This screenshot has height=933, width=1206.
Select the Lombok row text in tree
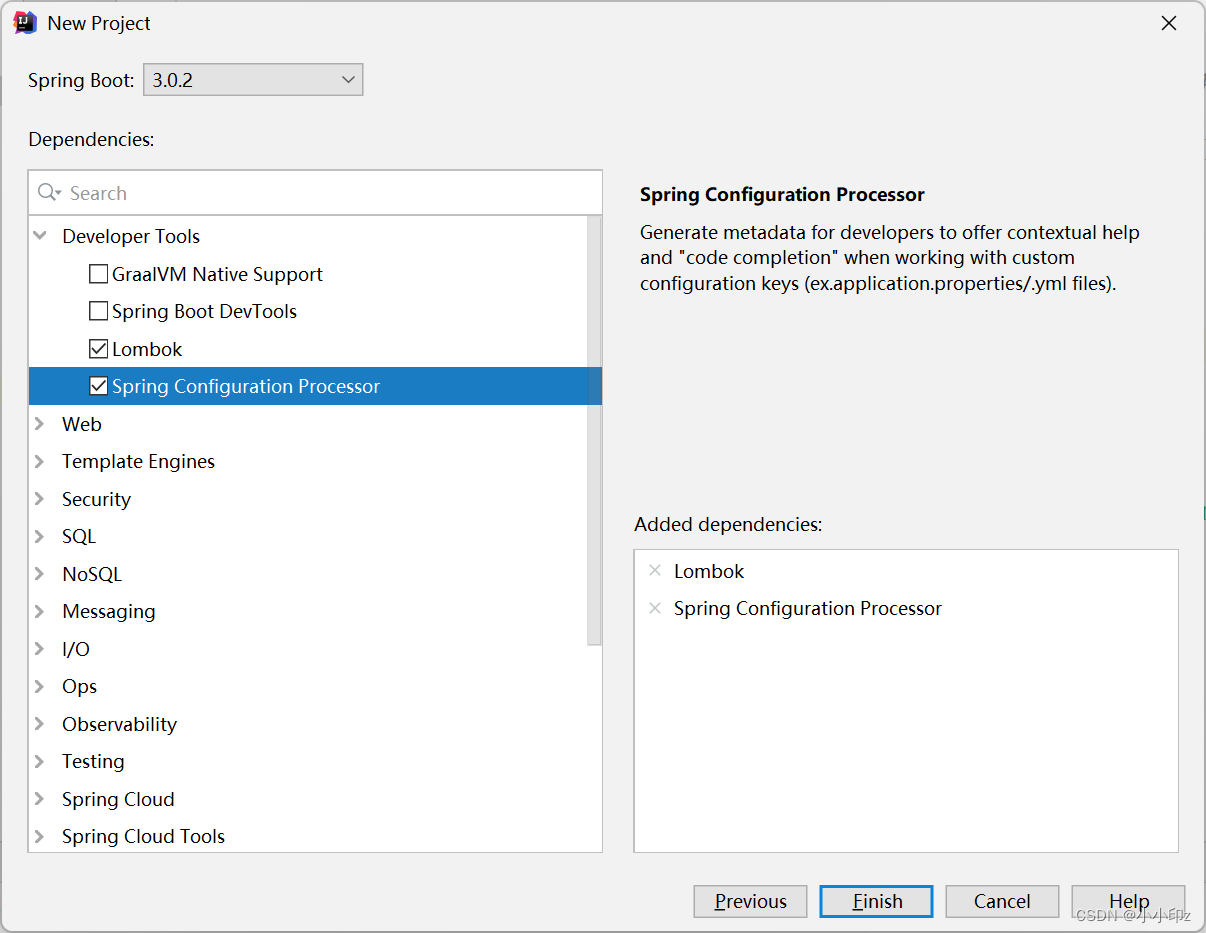click(x=147, y=349)
